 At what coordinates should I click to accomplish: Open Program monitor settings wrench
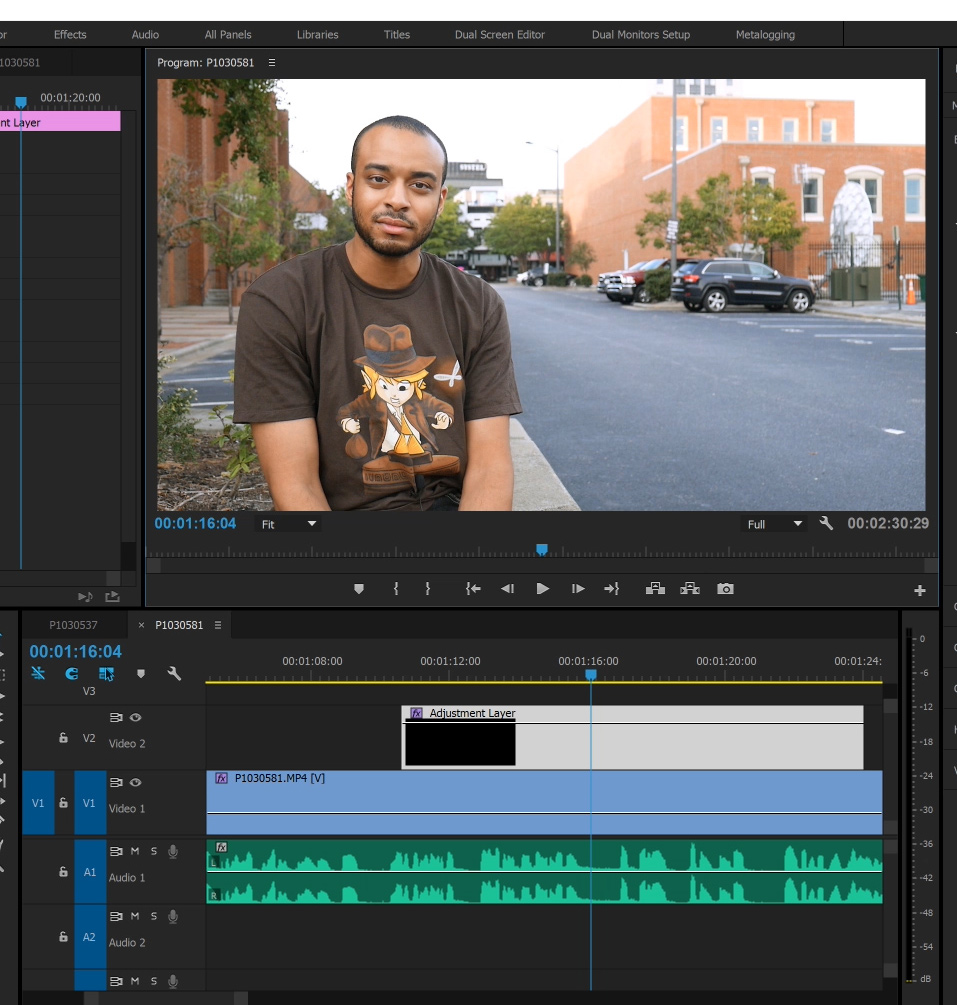click(x=826, y=524)
